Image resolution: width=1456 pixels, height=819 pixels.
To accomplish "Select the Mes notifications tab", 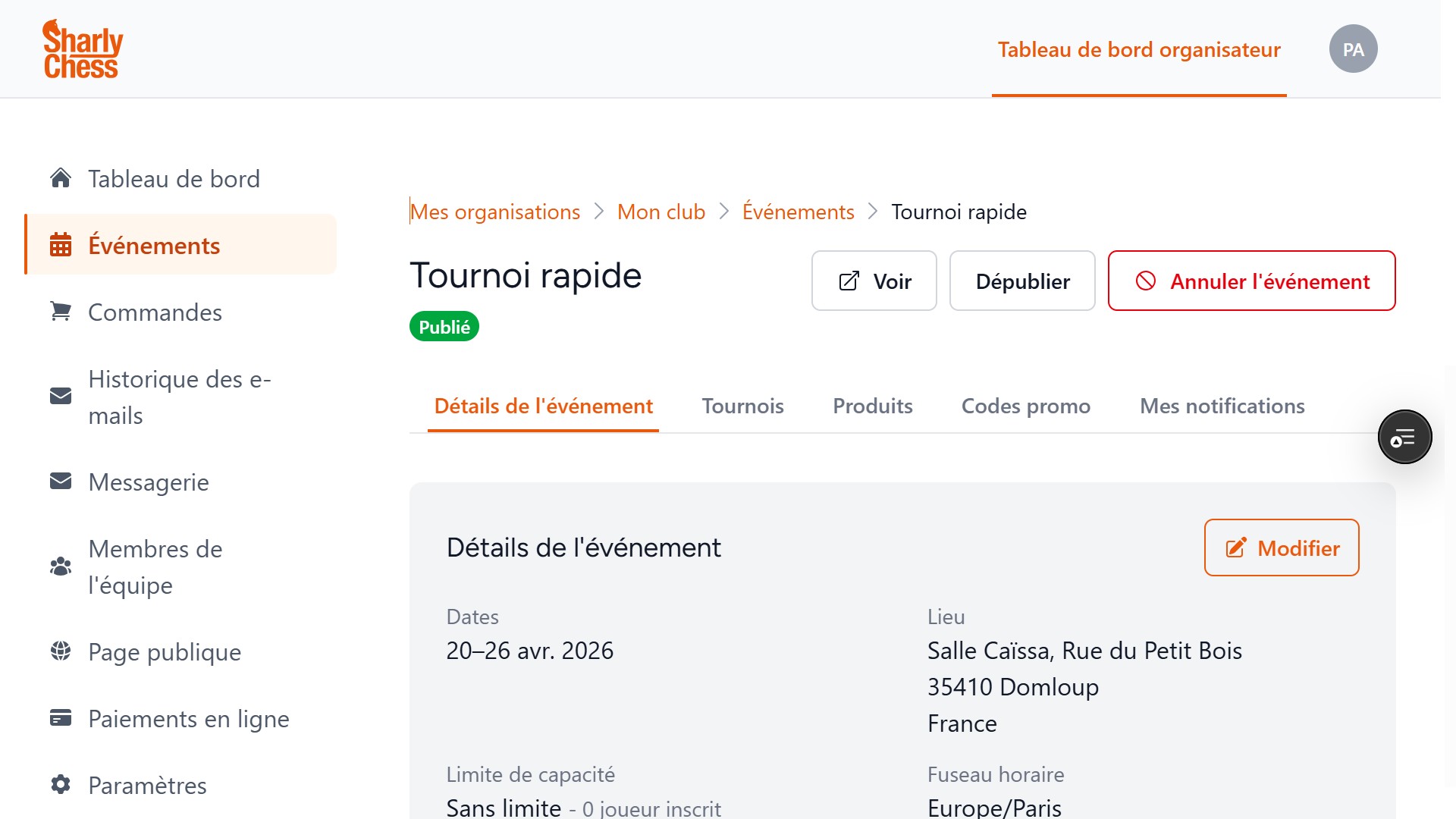I will point(1222,406).
